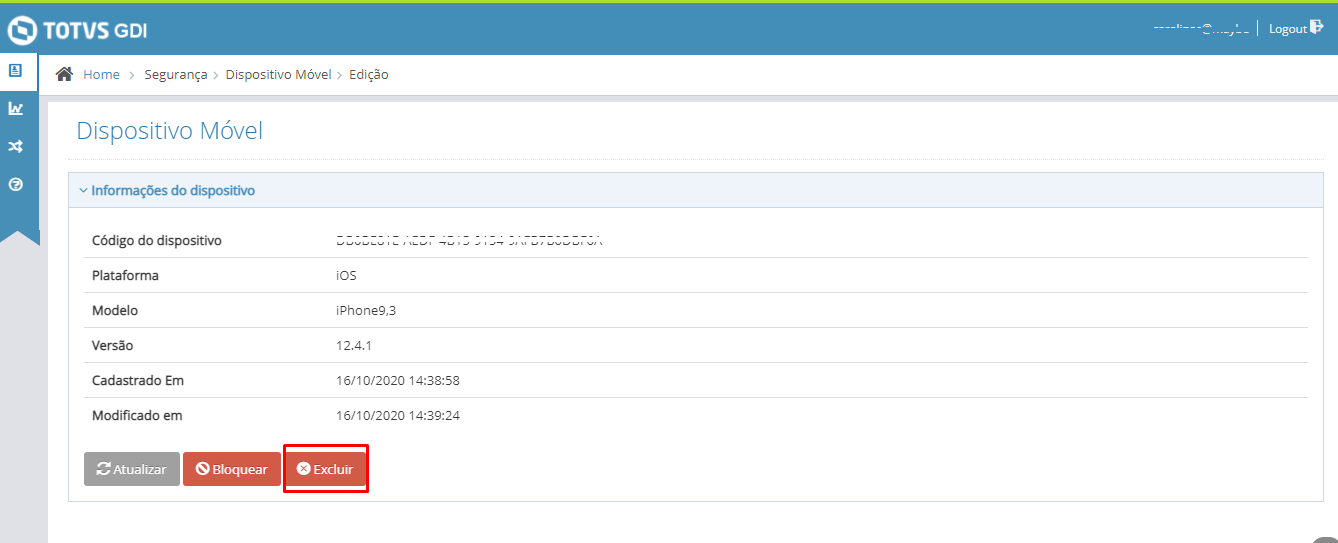
Task: Click the Dispositivo Móvel page heading
Action: pyautogui.click(x=170, y=131)
